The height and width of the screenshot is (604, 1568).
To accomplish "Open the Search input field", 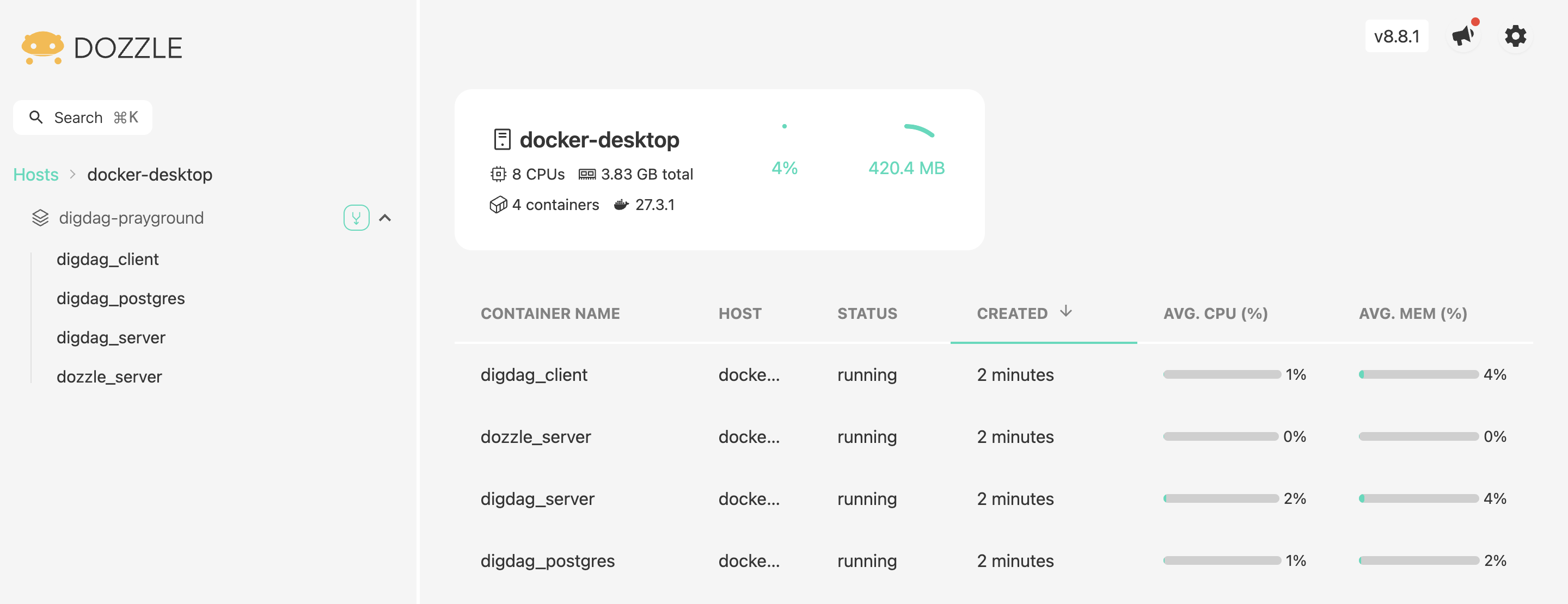I will 83,117.
